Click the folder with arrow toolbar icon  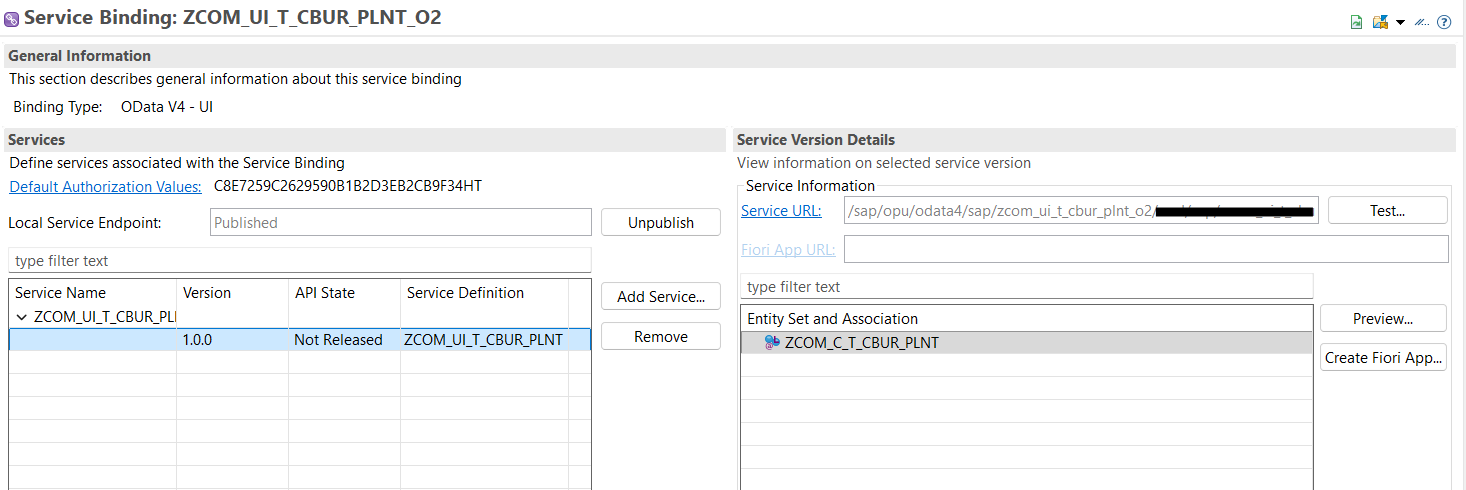pyautogui.click(x=1380, y=22)
